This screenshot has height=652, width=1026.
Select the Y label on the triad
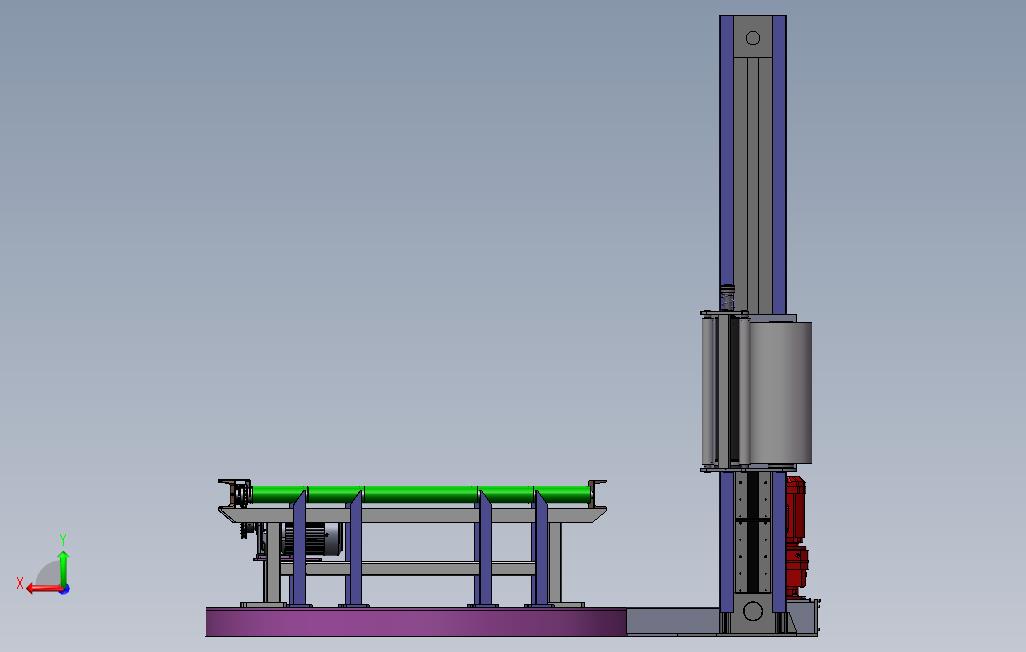click(x=63, y=537)
